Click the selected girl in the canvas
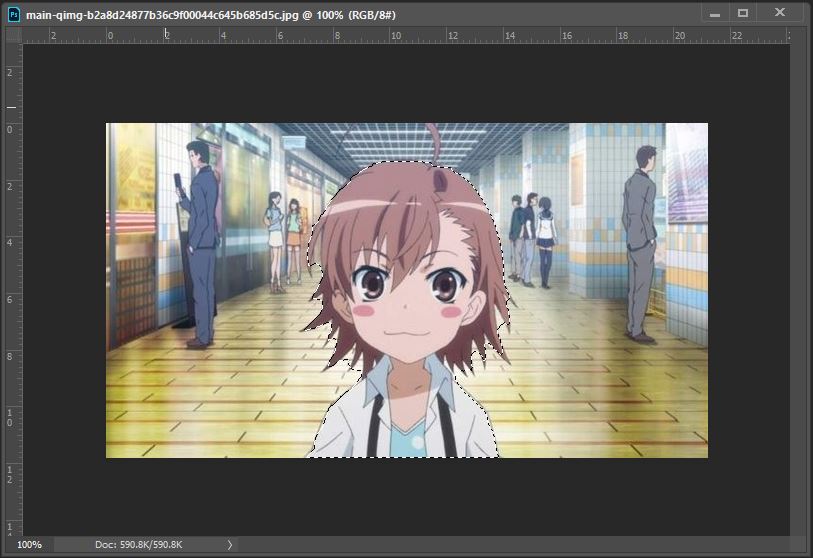The image size is (813, 558). click(407, 311)
